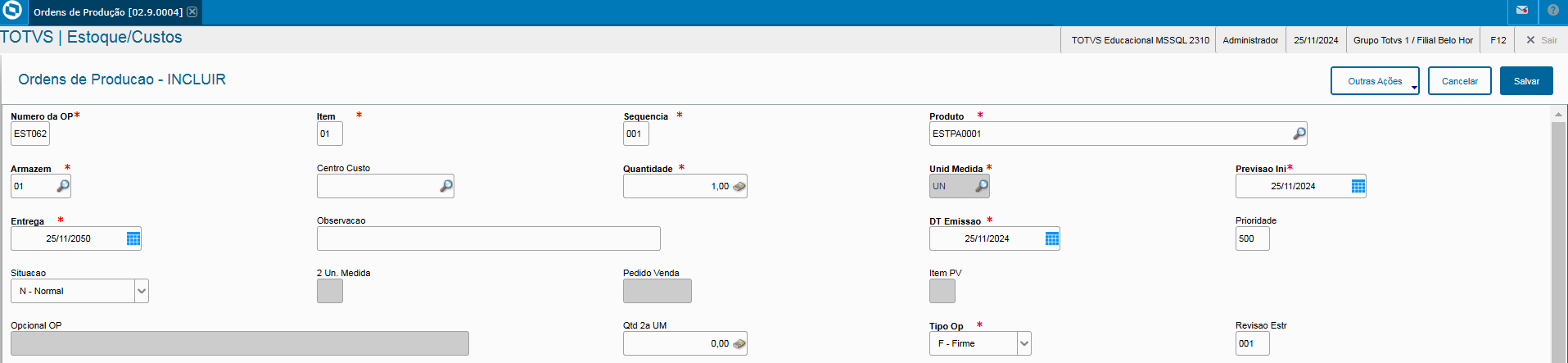
Task: Select the Ordens de Produção tab
Action: [x=107, y=12]
